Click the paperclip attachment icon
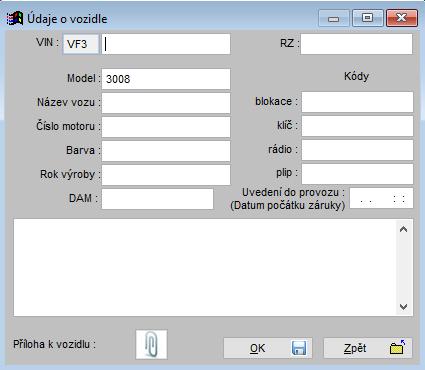Image resolution: width=425 pixels, height=370 pixels. click(x=151, y=345)
